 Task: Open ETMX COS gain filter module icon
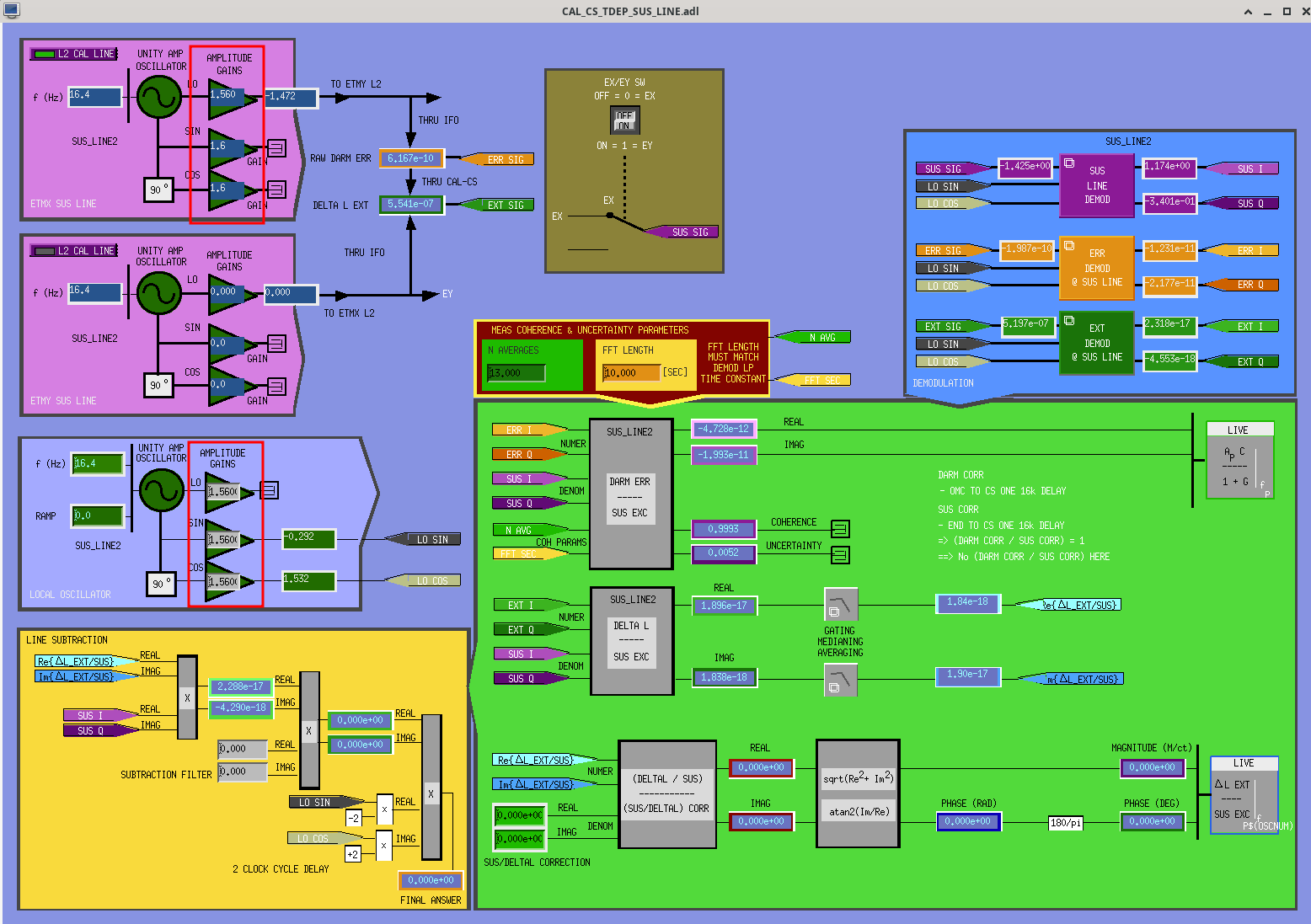[276, 190]
